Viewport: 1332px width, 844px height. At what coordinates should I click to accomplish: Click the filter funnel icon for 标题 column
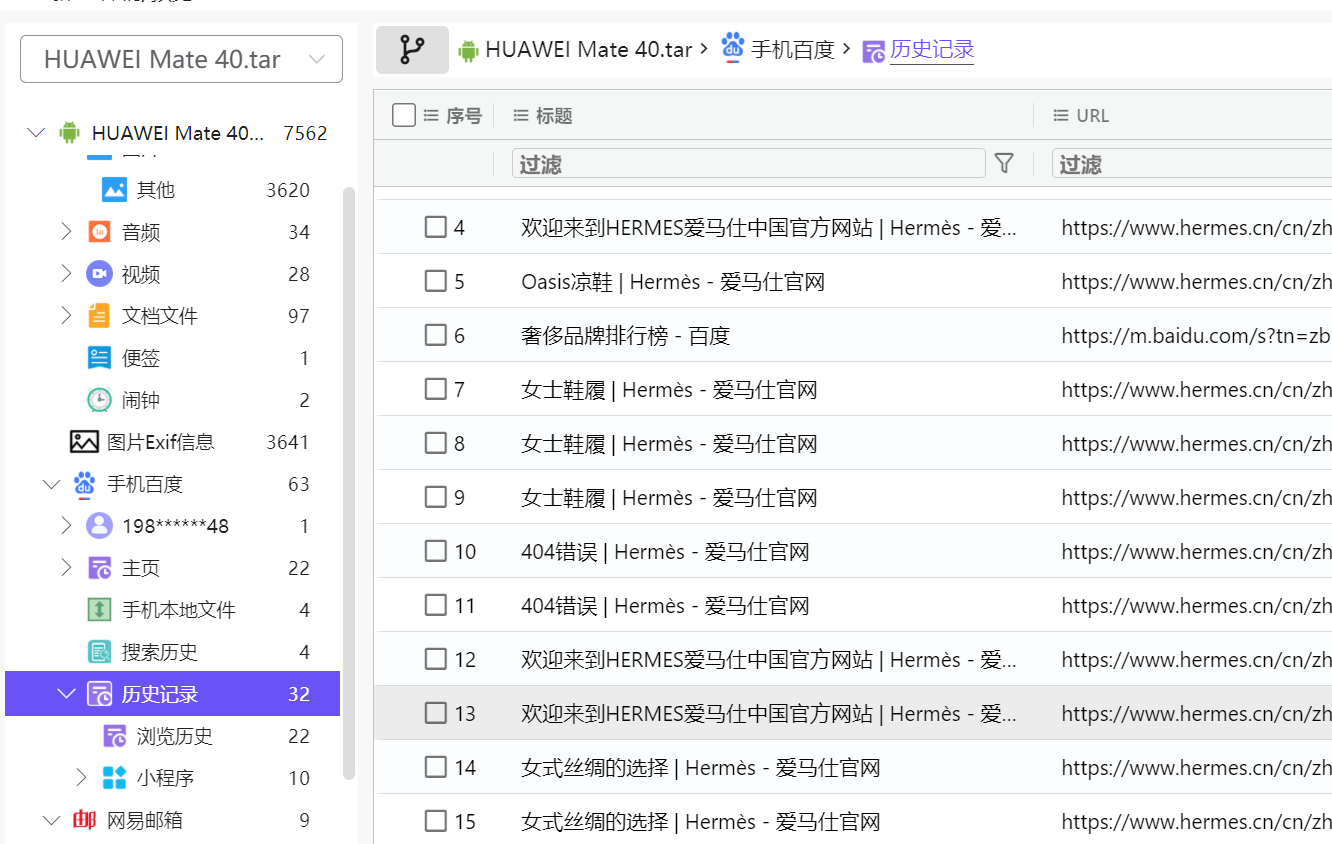click(1004, 163)
